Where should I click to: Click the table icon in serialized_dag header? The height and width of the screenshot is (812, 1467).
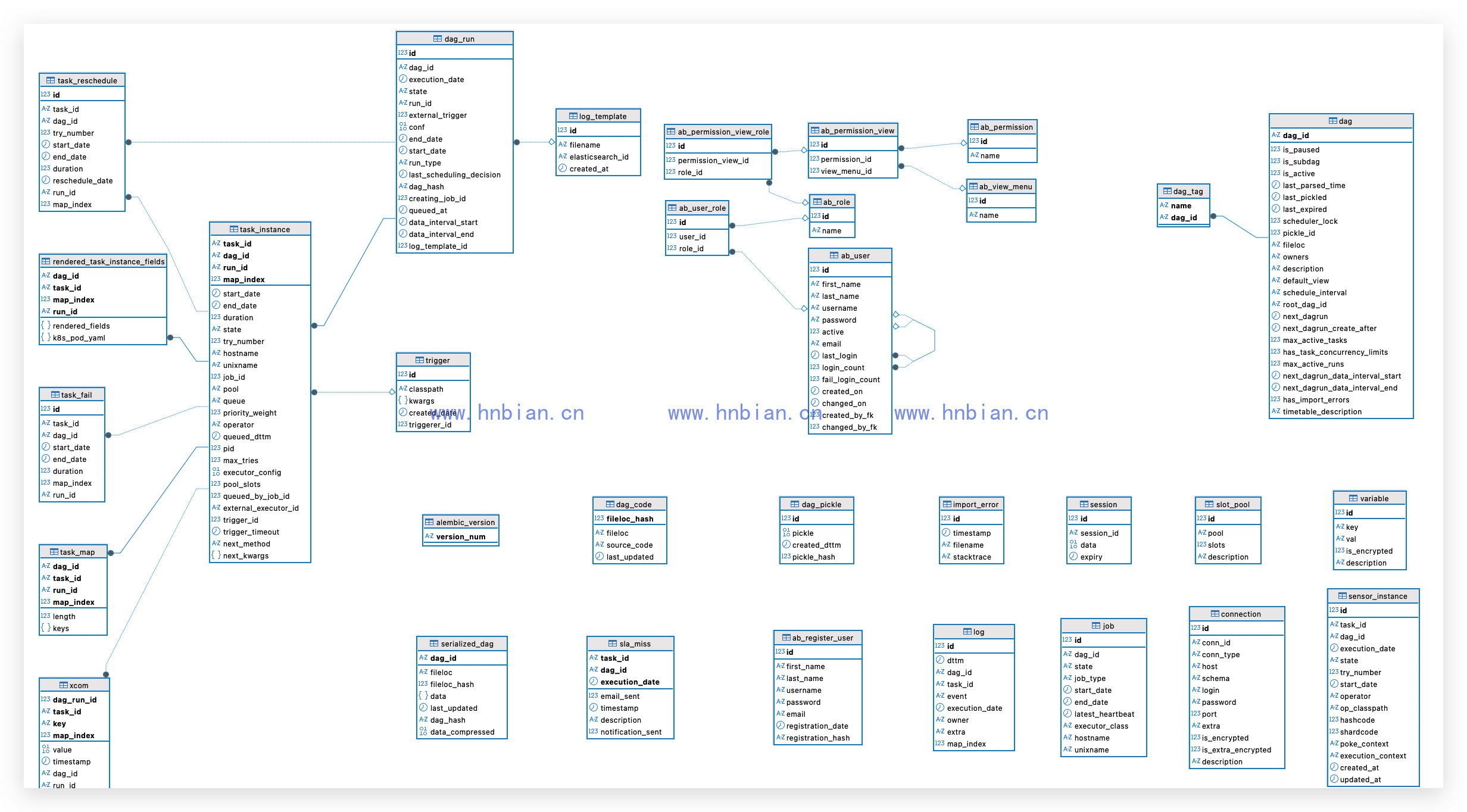[x=434, y=644]
